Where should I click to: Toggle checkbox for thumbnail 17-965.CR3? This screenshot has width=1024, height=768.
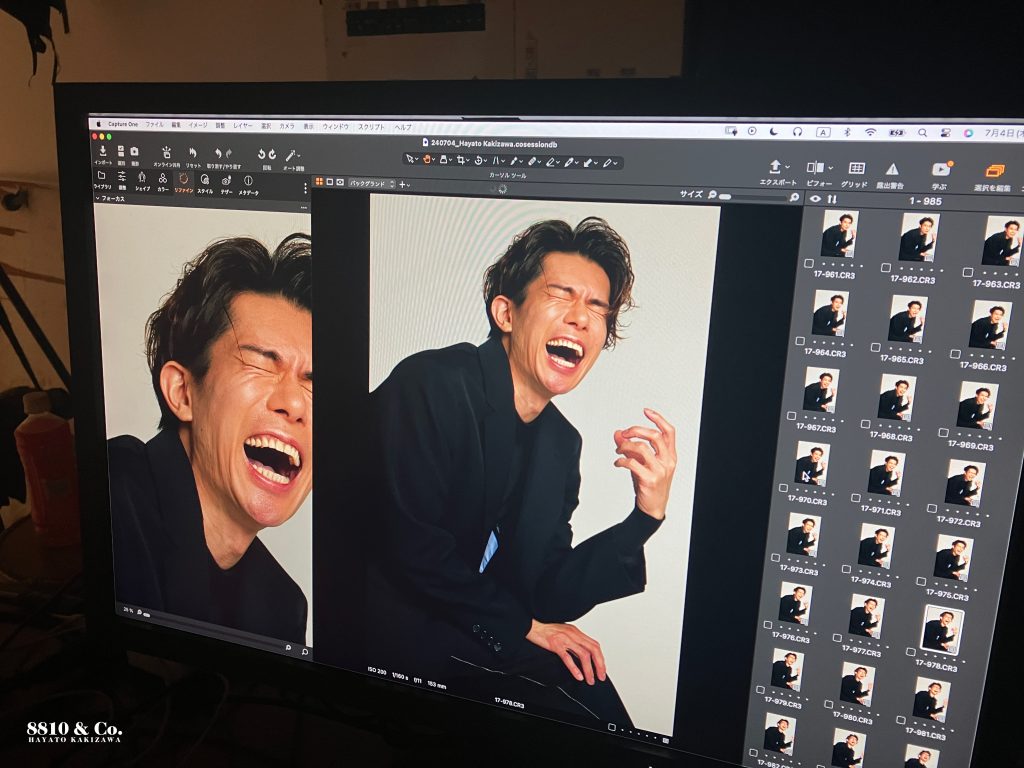click(x=875, y=347)
